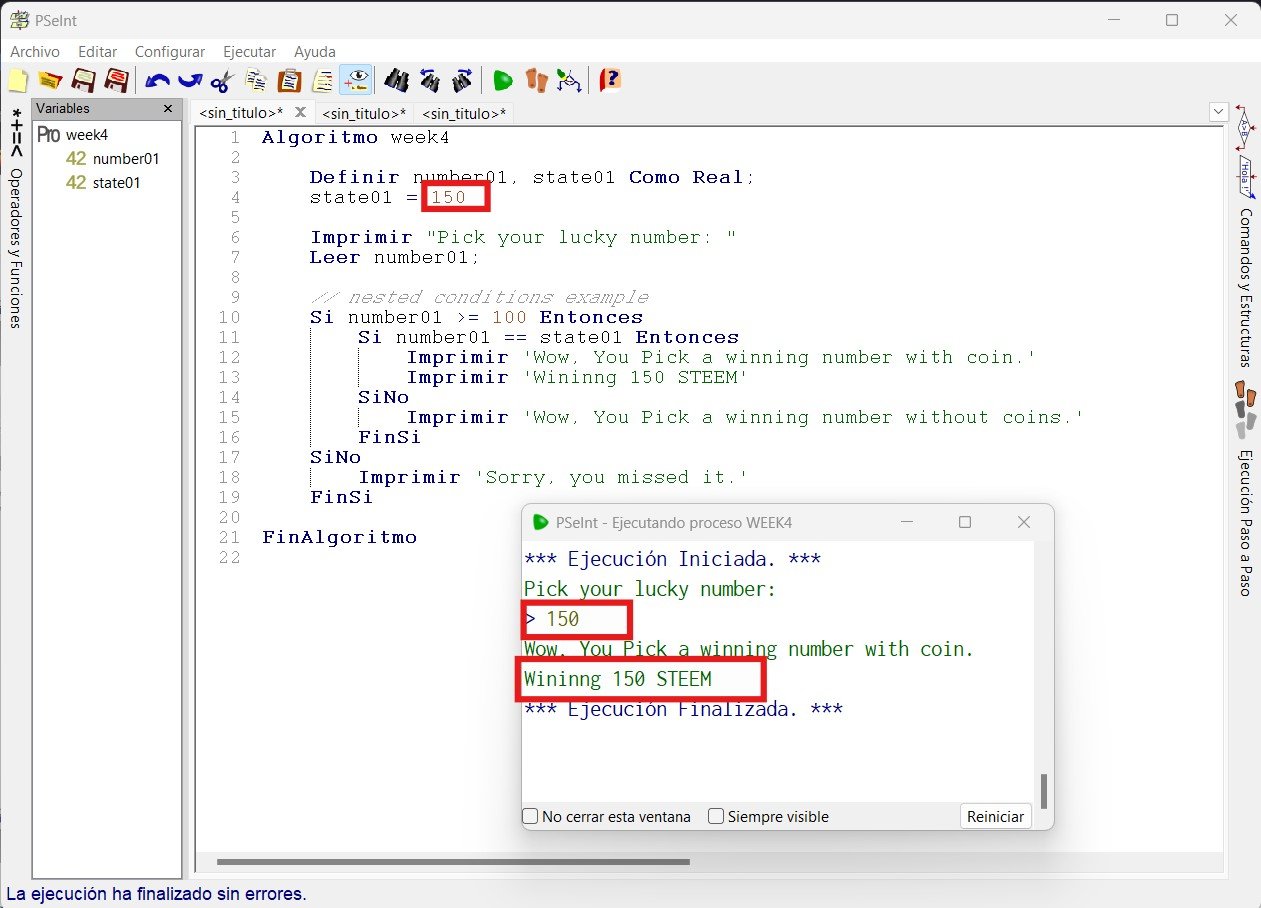This screenshot has height=908, width=1261.
Task: Click the Save diskette icon
Action: coord(83,80)
